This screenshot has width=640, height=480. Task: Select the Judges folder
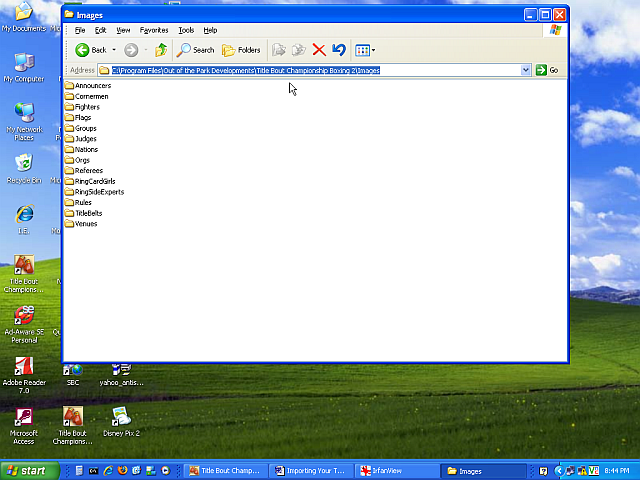[x=81, y=139]
